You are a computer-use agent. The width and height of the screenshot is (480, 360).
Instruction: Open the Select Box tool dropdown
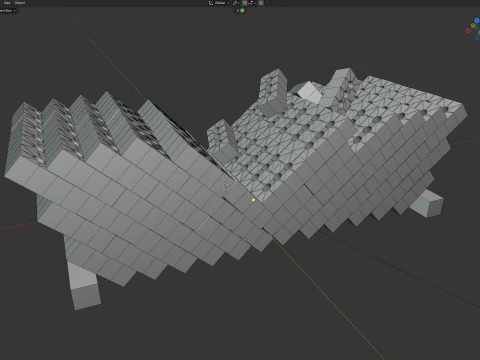click(7, 11)
